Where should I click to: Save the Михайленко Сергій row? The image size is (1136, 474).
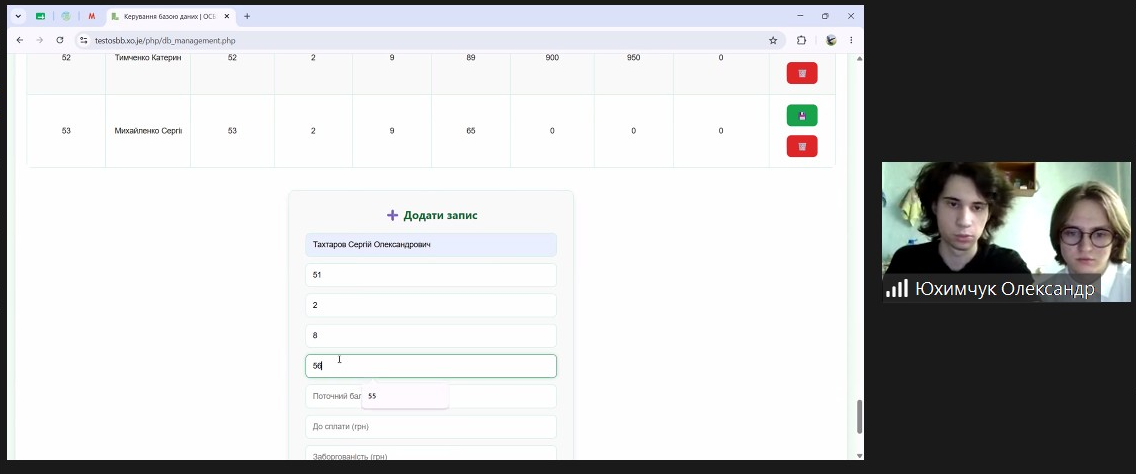(x=801, y=115)
